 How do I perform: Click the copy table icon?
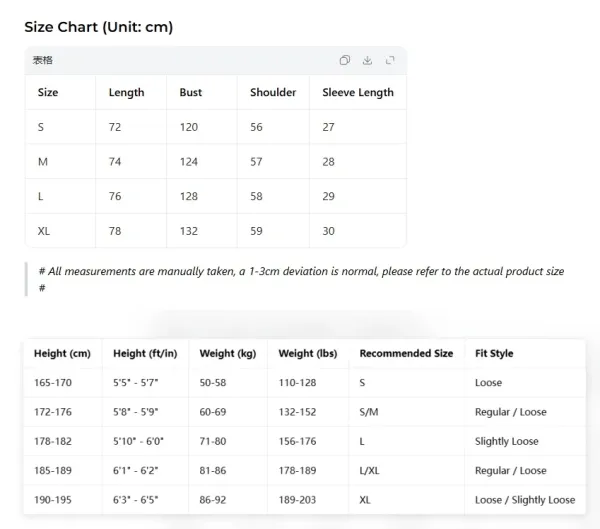coord(344,60)
